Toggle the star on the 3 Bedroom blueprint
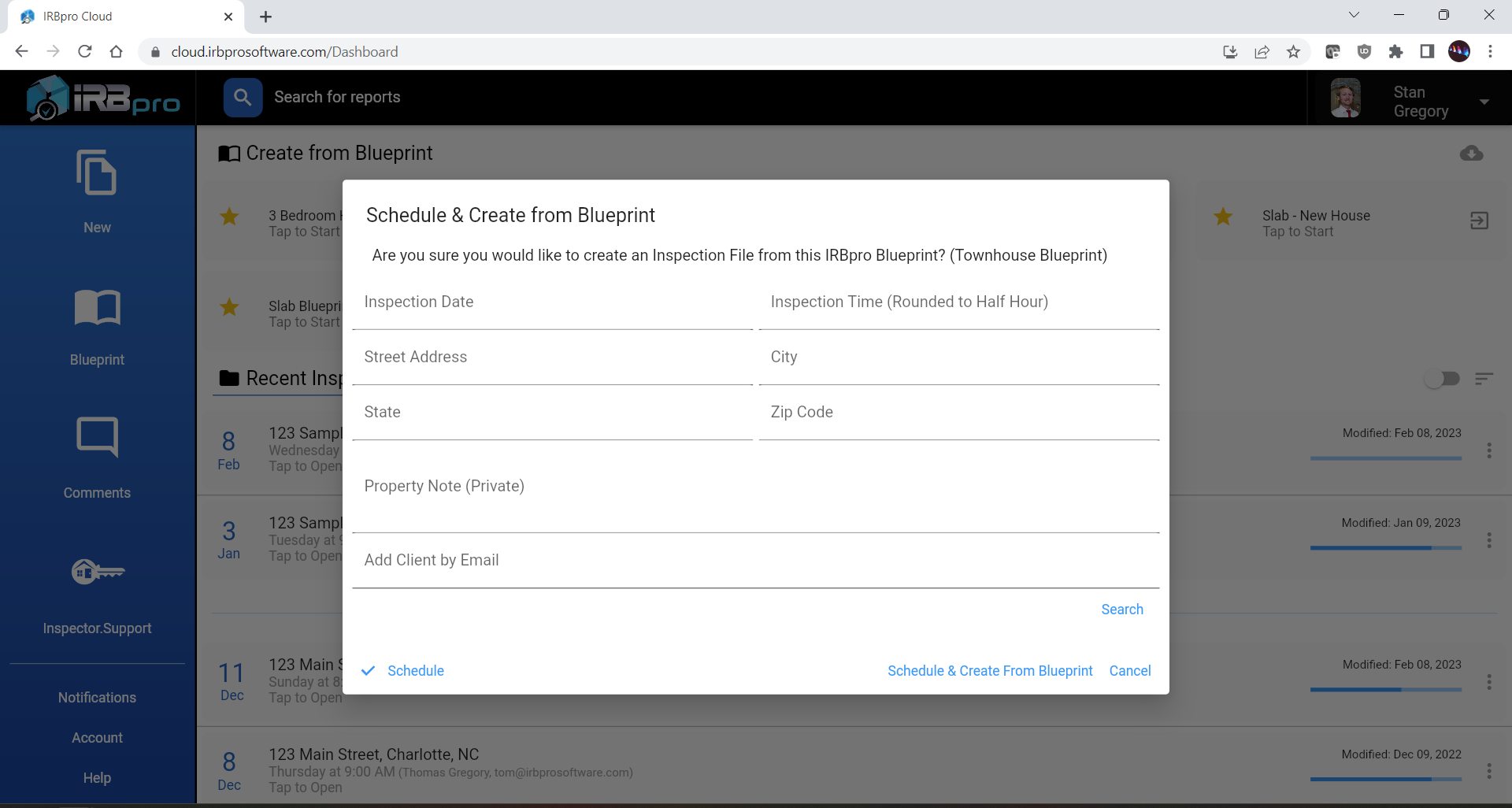The image size is (1512, 808). pyautogui.click(x=229, y=217)
